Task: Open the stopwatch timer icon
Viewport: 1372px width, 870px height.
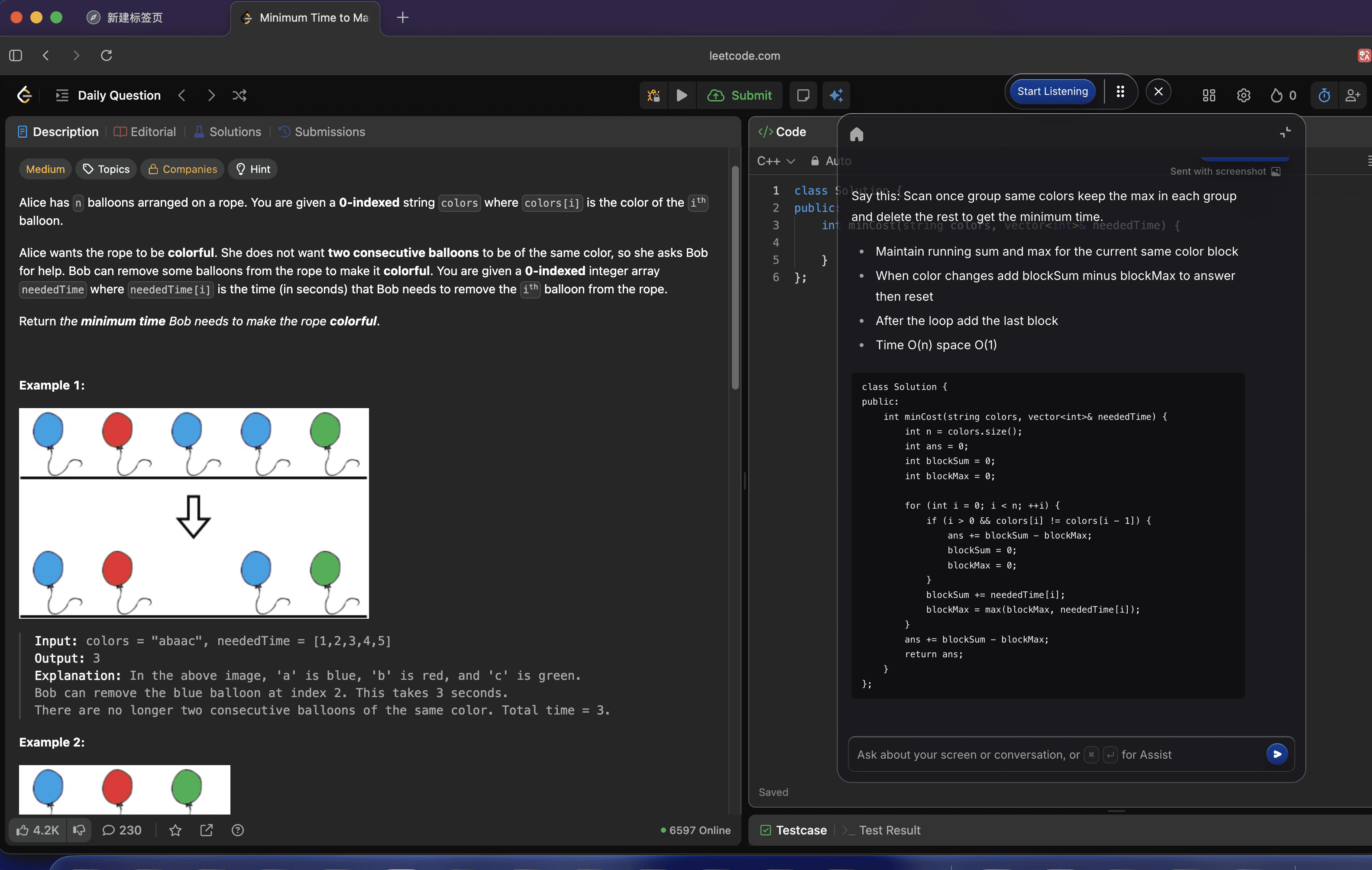Action: tap(1324, 95)
